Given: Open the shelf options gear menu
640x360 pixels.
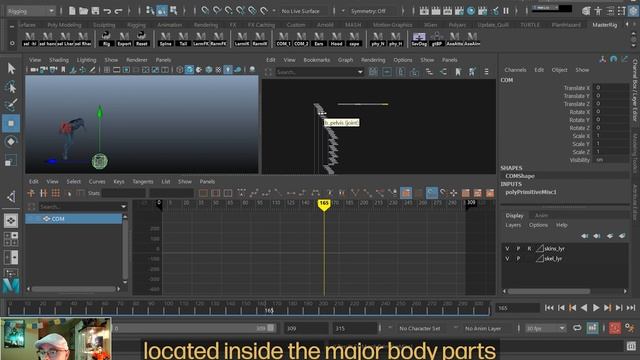Looking at the screenshot, I should pos(12,43).
